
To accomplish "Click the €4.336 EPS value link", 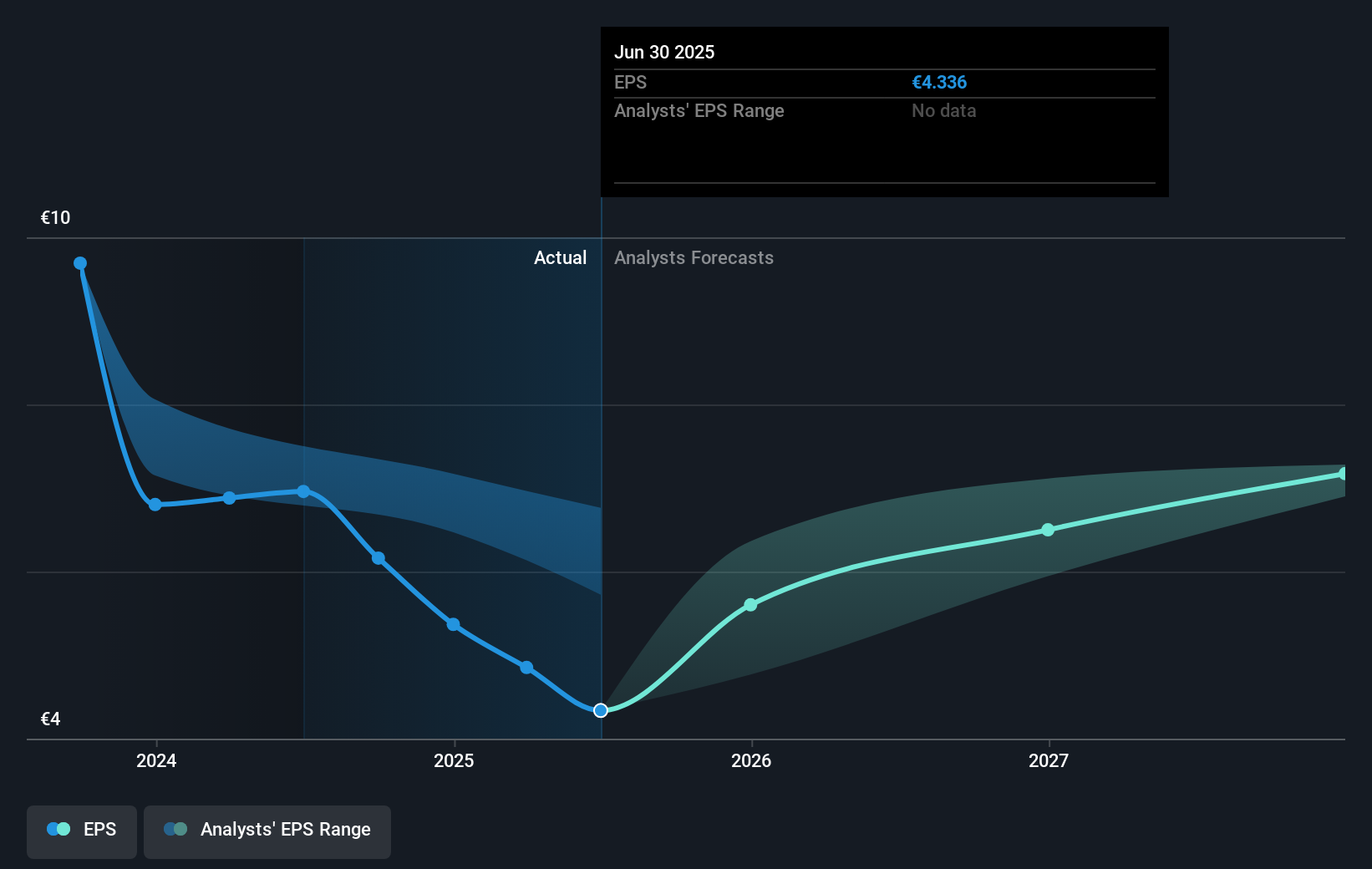I will coord(939,82).
